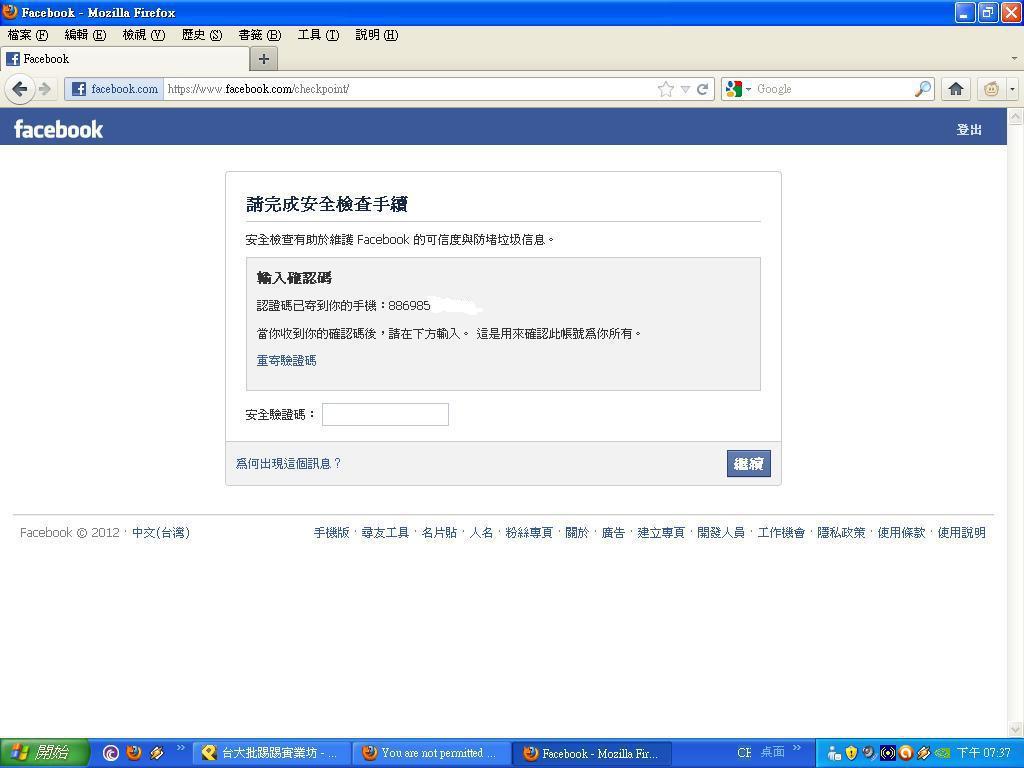Go back with the browser Back arrow
The image size is (1024, 768).
(x=20, y=88)
